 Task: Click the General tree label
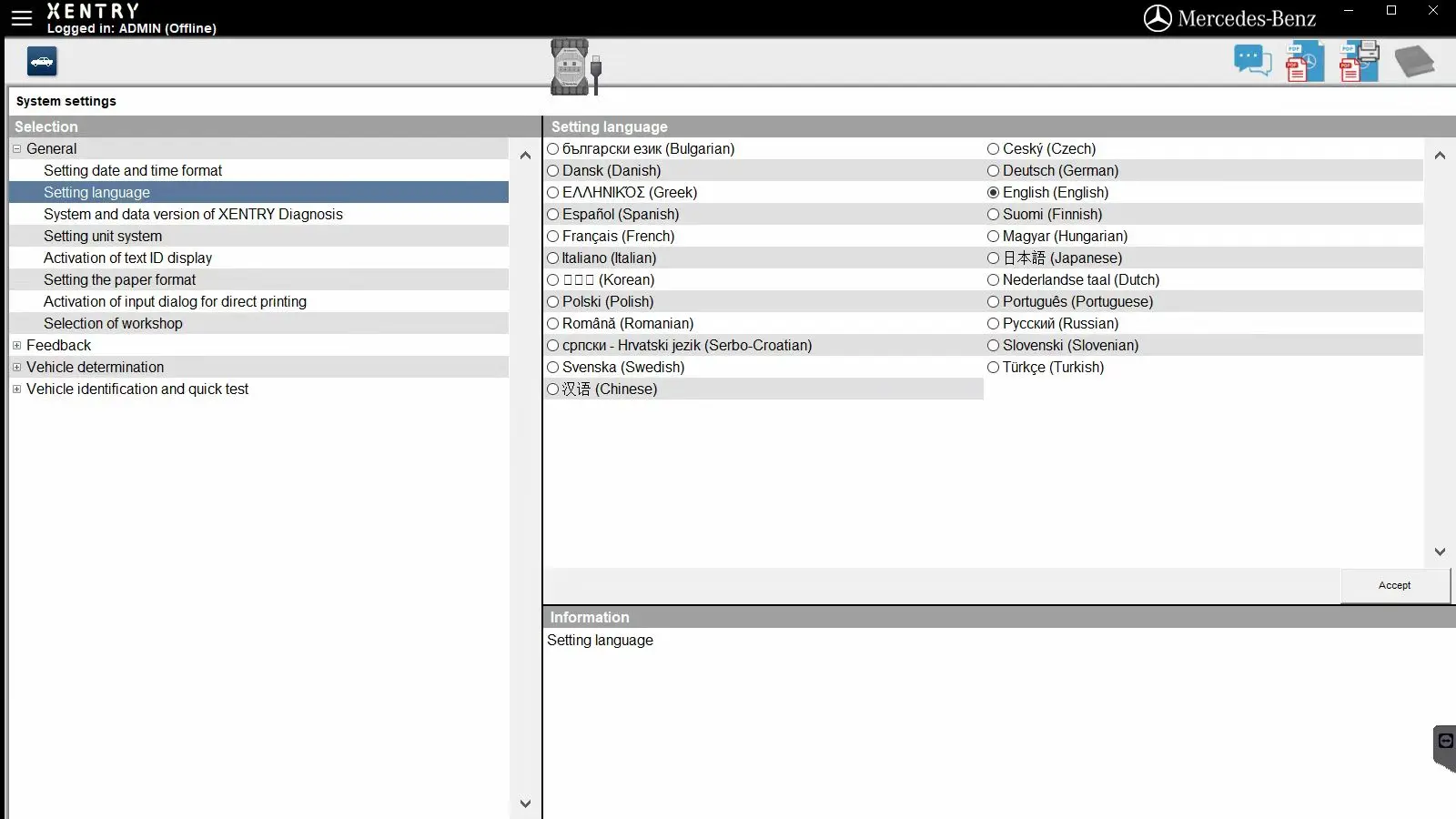tap(51, 148)
